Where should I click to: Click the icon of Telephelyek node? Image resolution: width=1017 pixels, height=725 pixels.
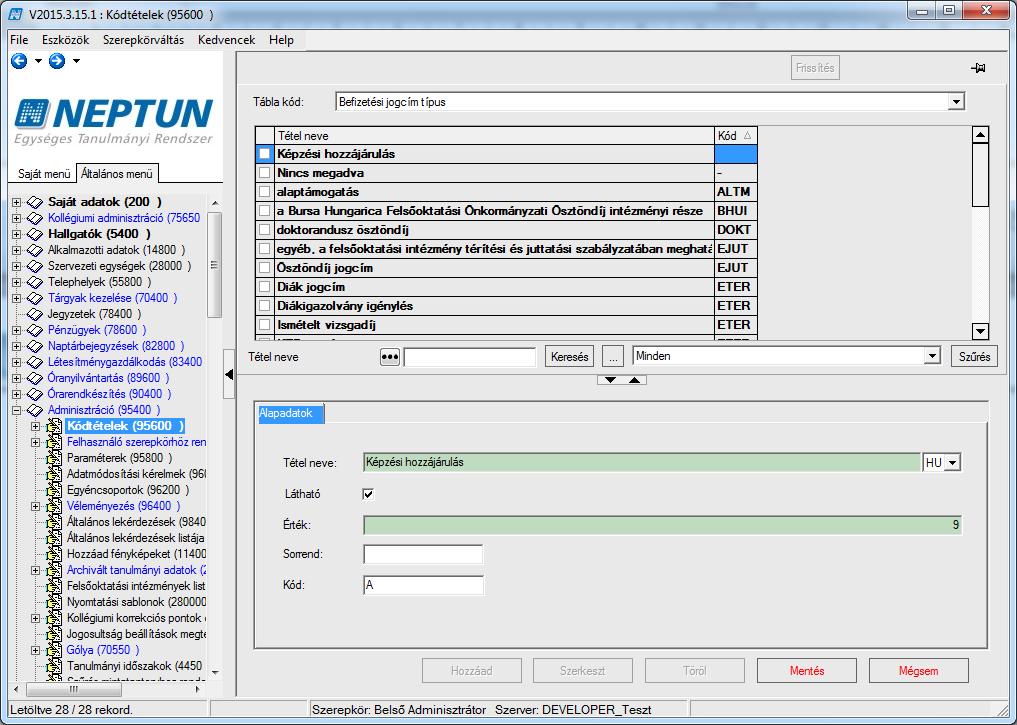(x=35, y=282)
